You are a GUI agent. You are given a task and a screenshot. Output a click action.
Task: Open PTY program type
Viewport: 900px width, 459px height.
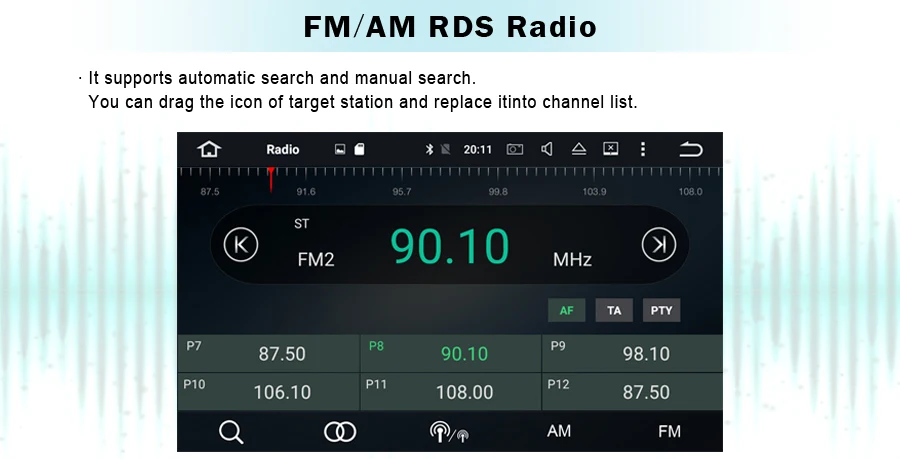click(x=661, y=310)
